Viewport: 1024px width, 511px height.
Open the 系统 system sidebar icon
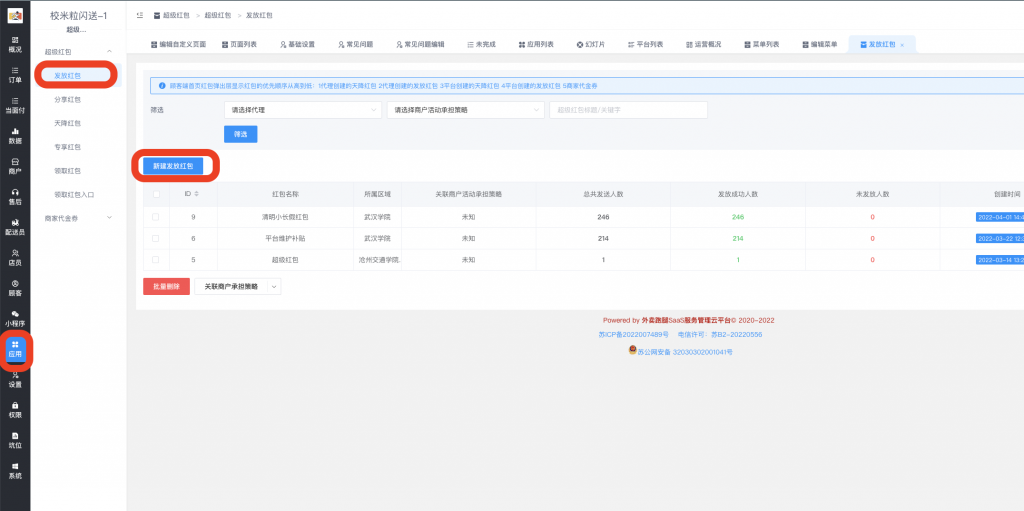(14, 470)
